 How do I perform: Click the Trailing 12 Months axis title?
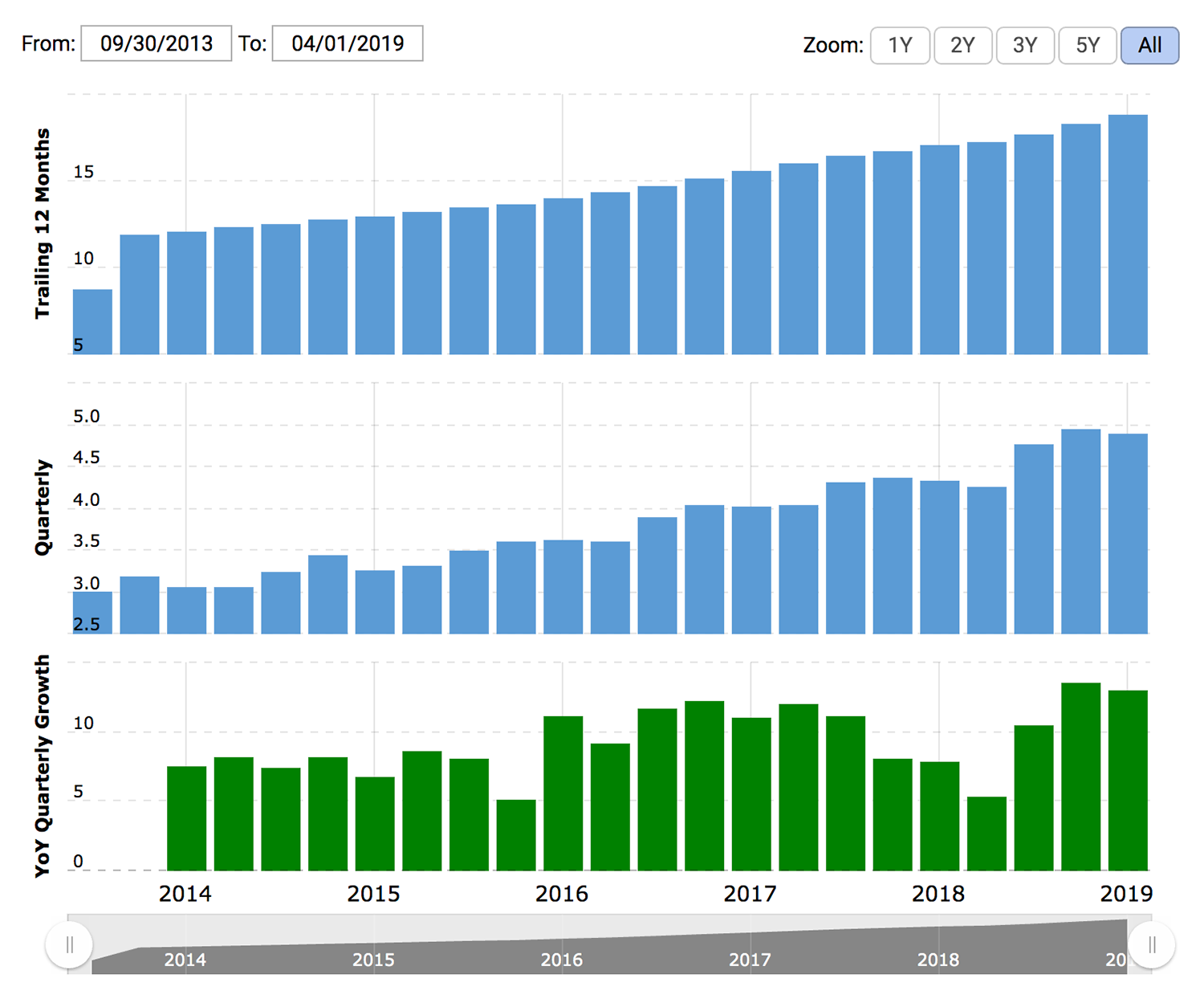(x=42, y=224)
